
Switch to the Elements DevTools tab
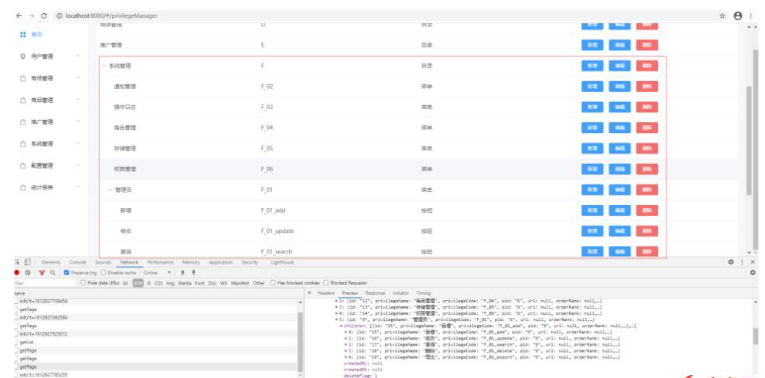click(x=51, y=262)
